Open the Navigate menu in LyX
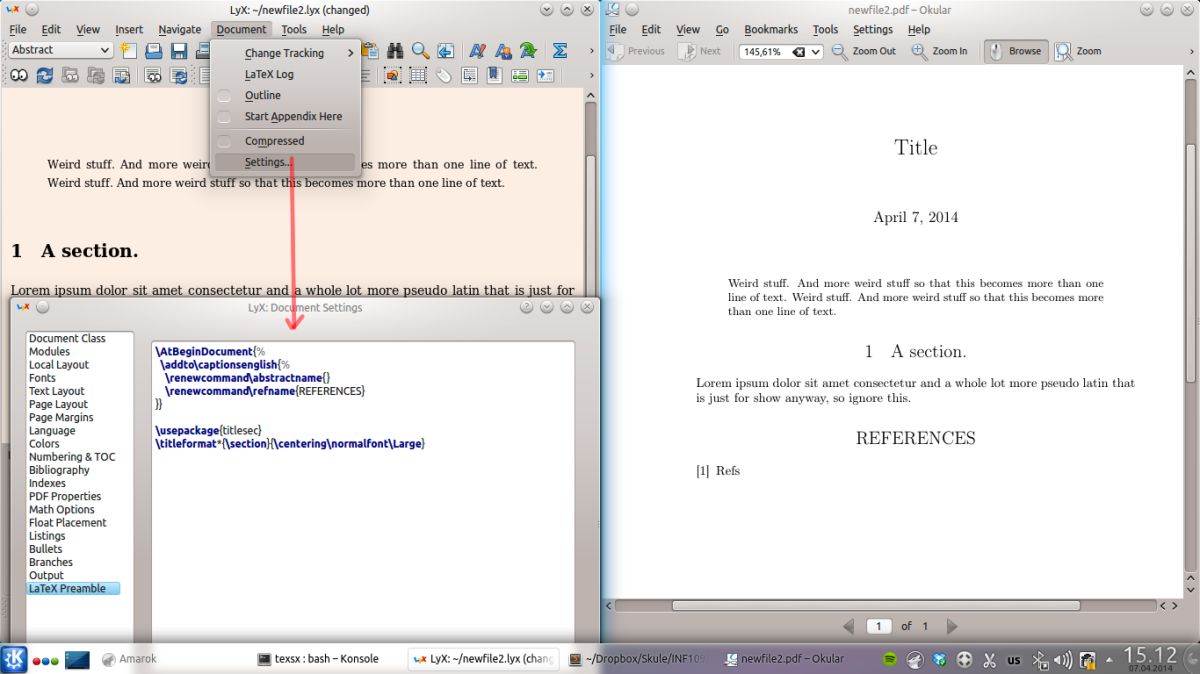Screen dimensions: 1200x674 [x=179, y=29]
